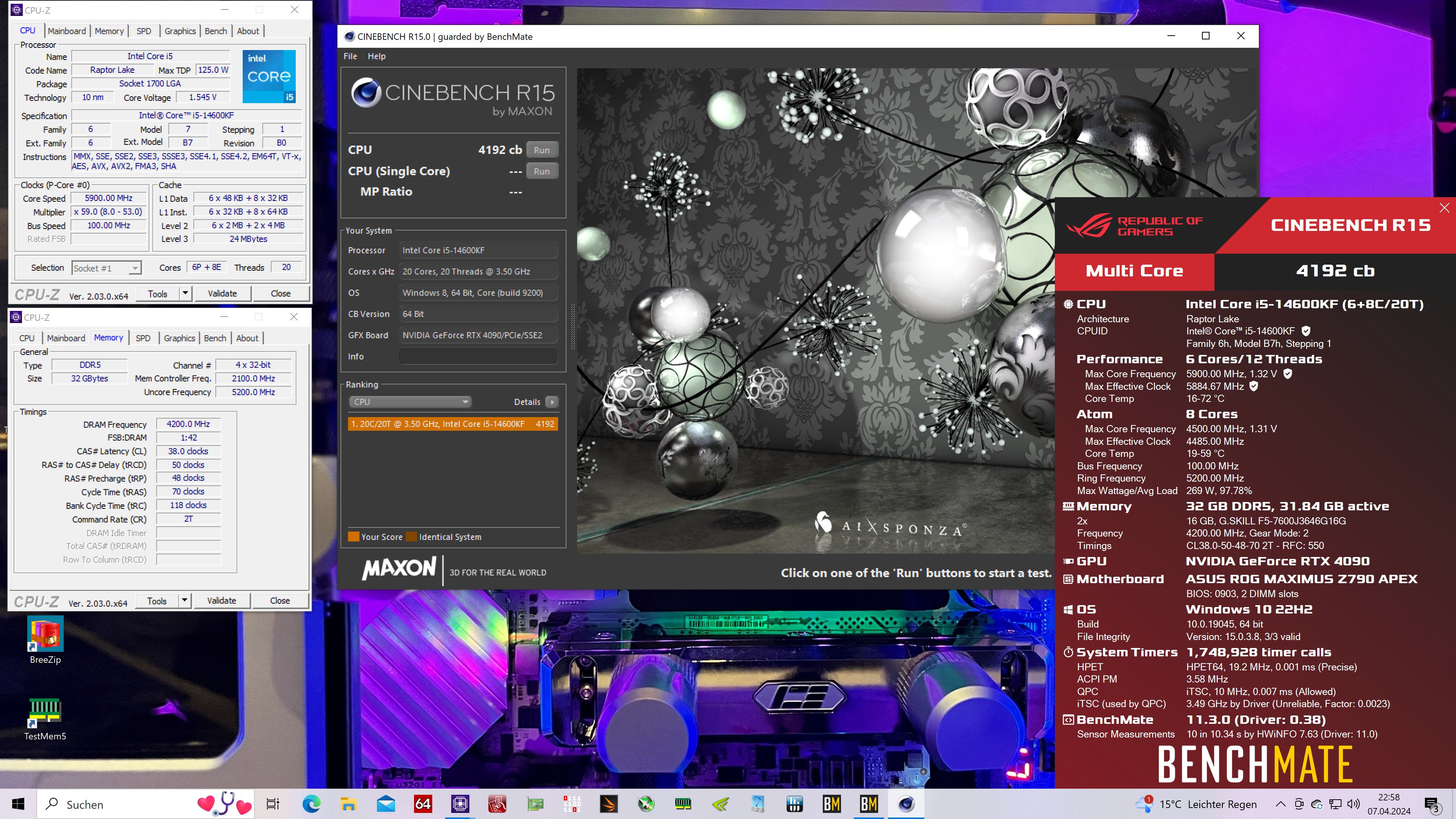Click the taskbar clock showing 22:58
Screen dimensions: 1456x819
pos(1389,804)
